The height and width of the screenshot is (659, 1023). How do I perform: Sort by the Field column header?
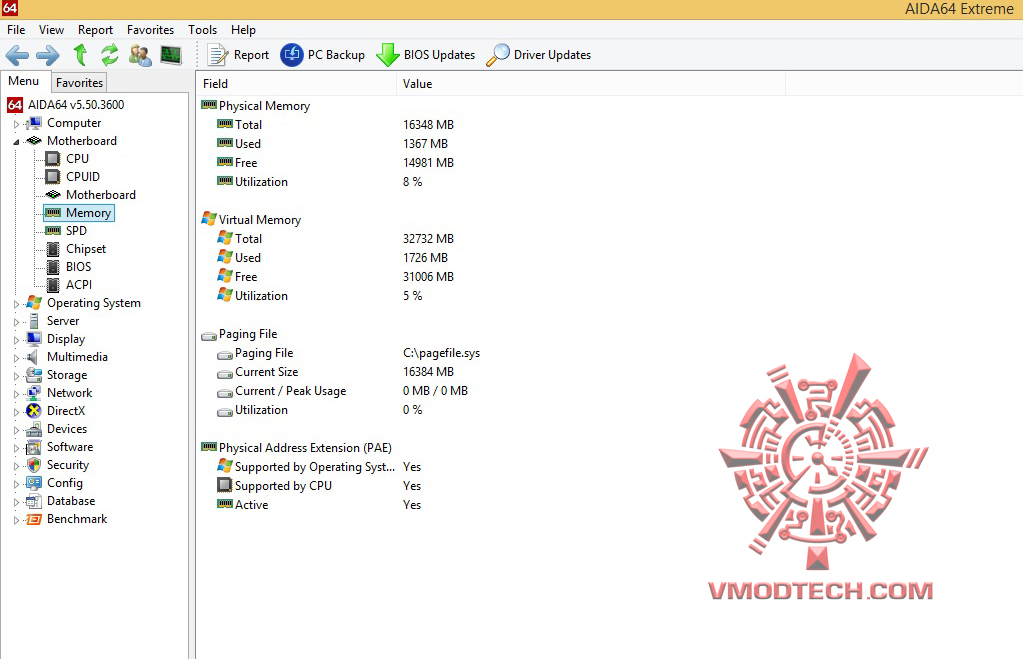(x=296, y=84)
